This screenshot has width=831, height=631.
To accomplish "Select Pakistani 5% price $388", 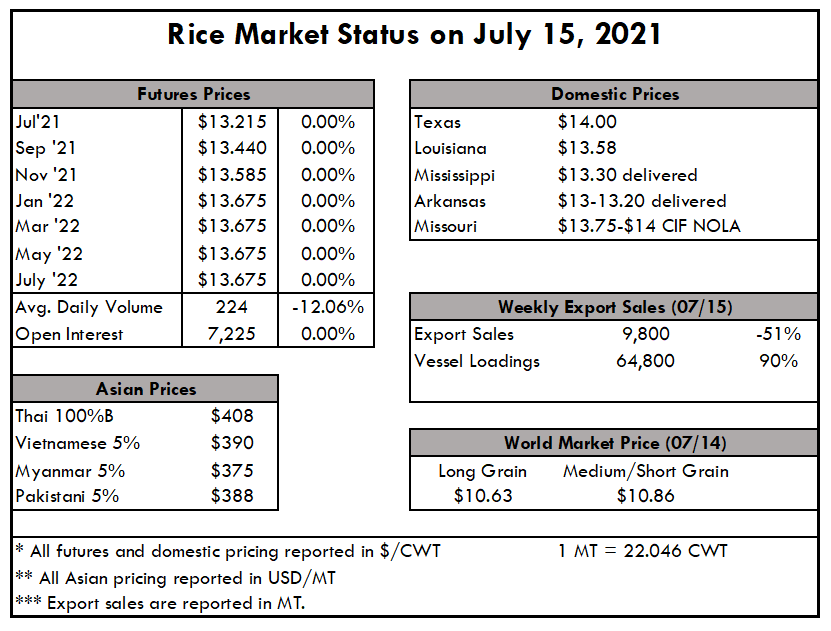I will click(x=232, y=496).
